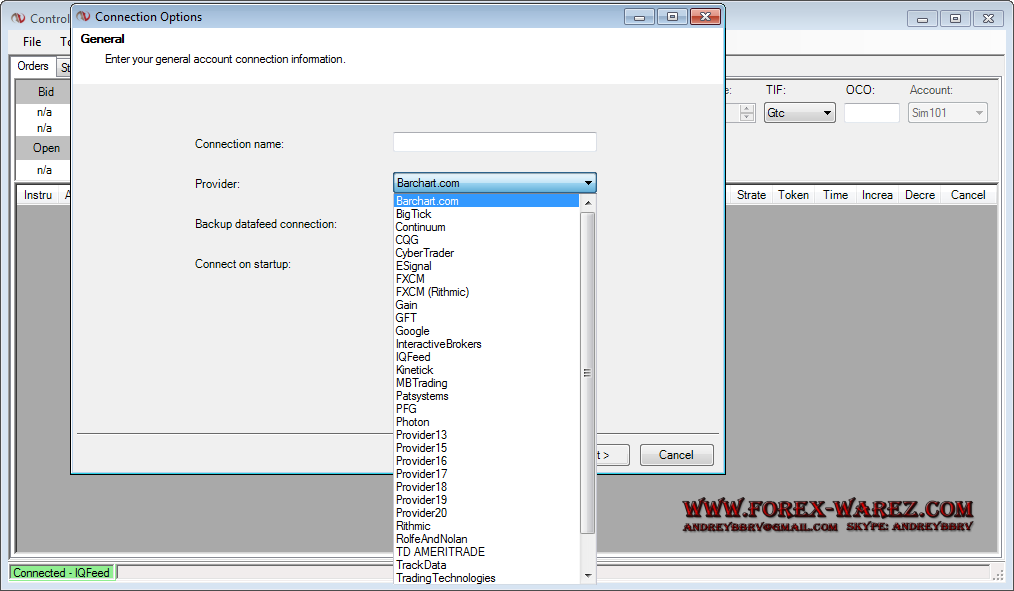Choose CQG as provider

pos(407,240)
